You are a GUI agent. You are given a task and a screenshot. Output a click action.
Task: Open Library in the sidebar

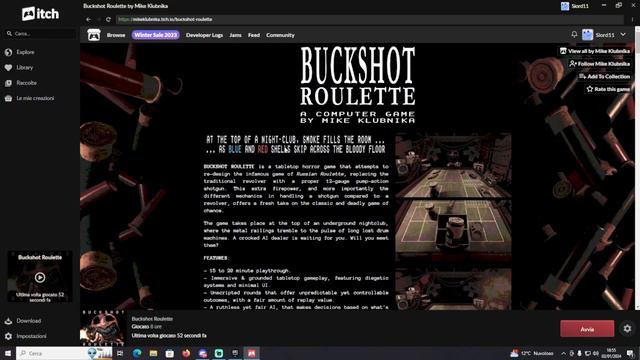[24, 67]
